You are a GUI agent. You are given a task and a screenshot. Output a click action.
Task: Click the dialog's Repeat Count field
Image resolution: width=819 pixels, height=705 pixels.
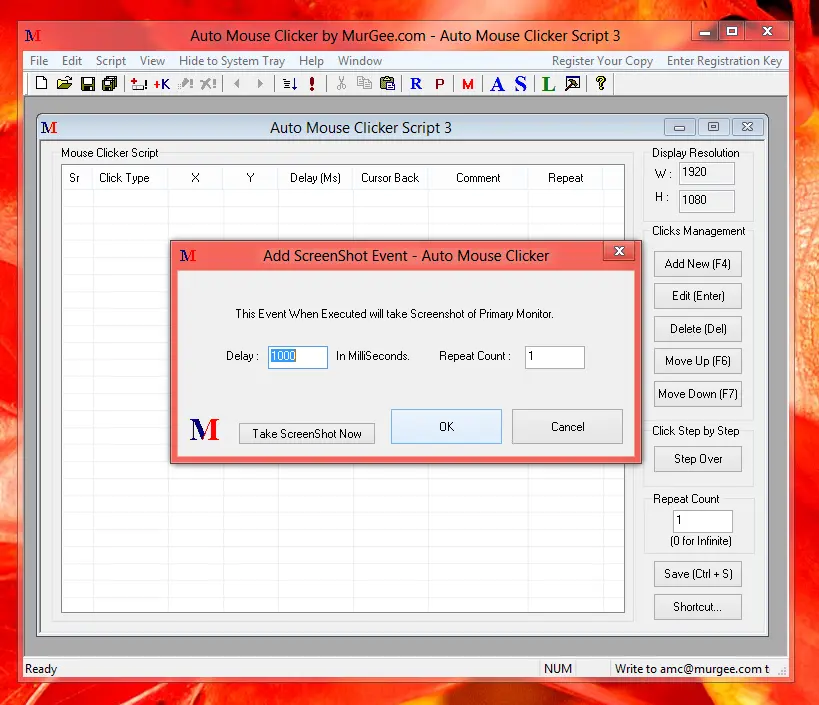click(x=555, y=357)
